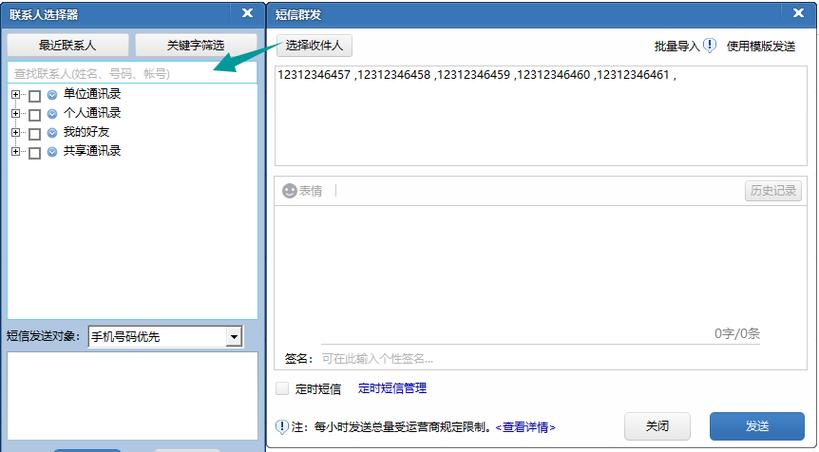Viewport: 819px width, 452px height.
Task: Click the 0字/0条 counter text
Action: [x=737, y=333]
